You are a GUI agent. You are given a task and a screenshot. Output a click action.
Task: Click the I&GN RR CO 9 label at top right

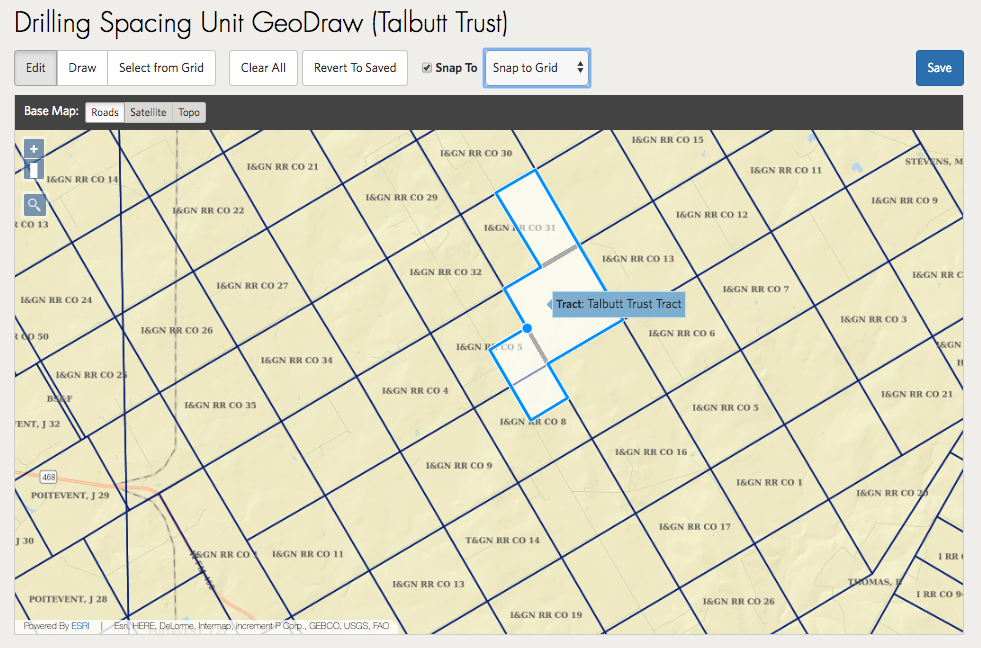click(905, 200)
